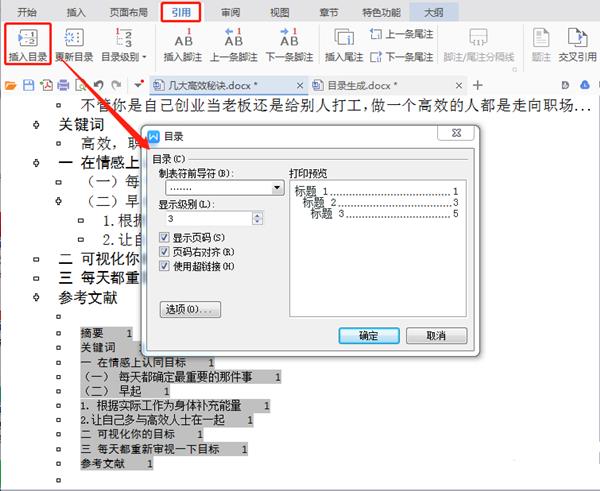Close the 目录生成.docx tab
The width and height of the screenshot is (600, 491).
[459, 85]
